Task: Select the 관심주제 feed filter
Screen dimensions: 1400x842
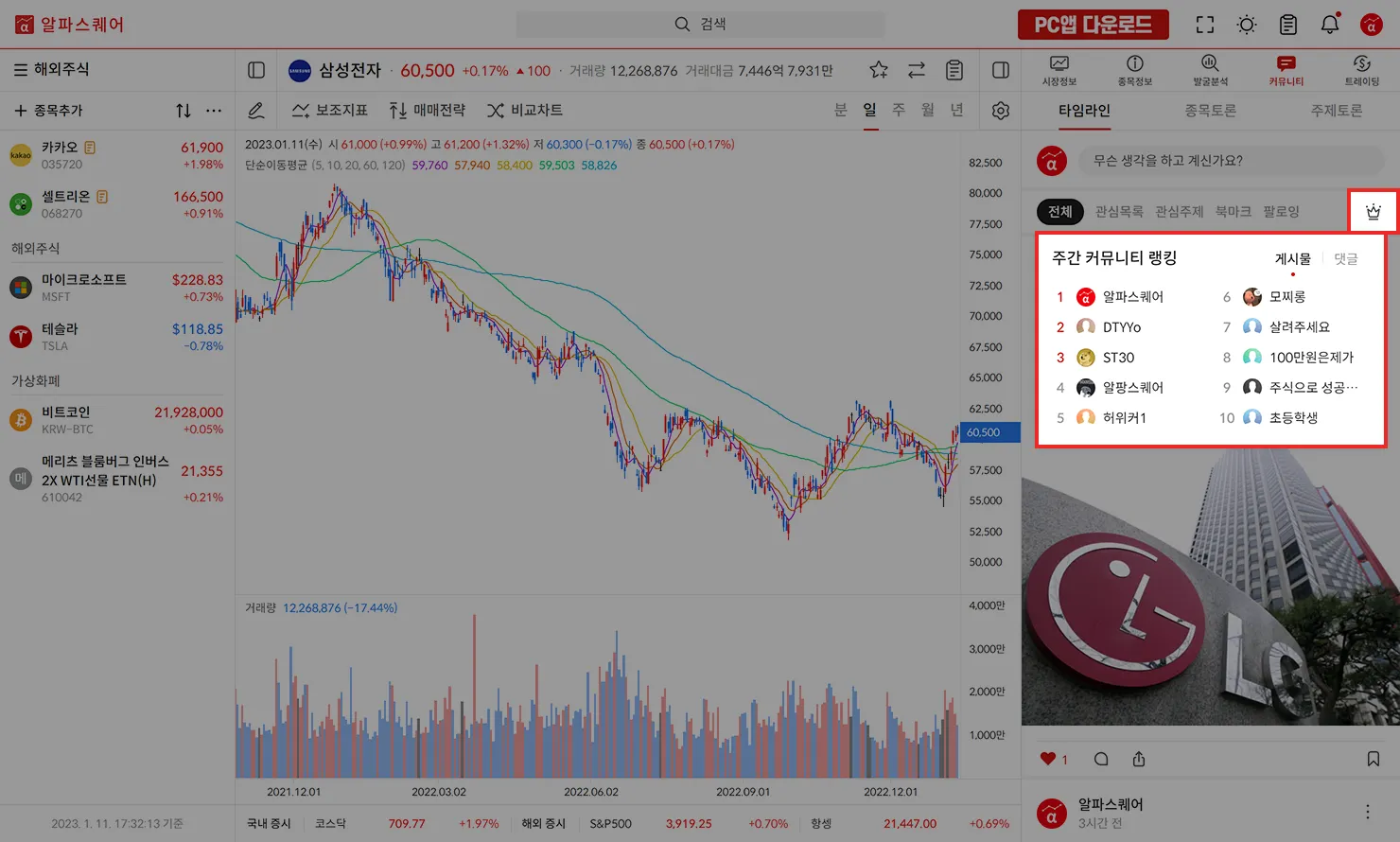Action: tap(1180, 212)
